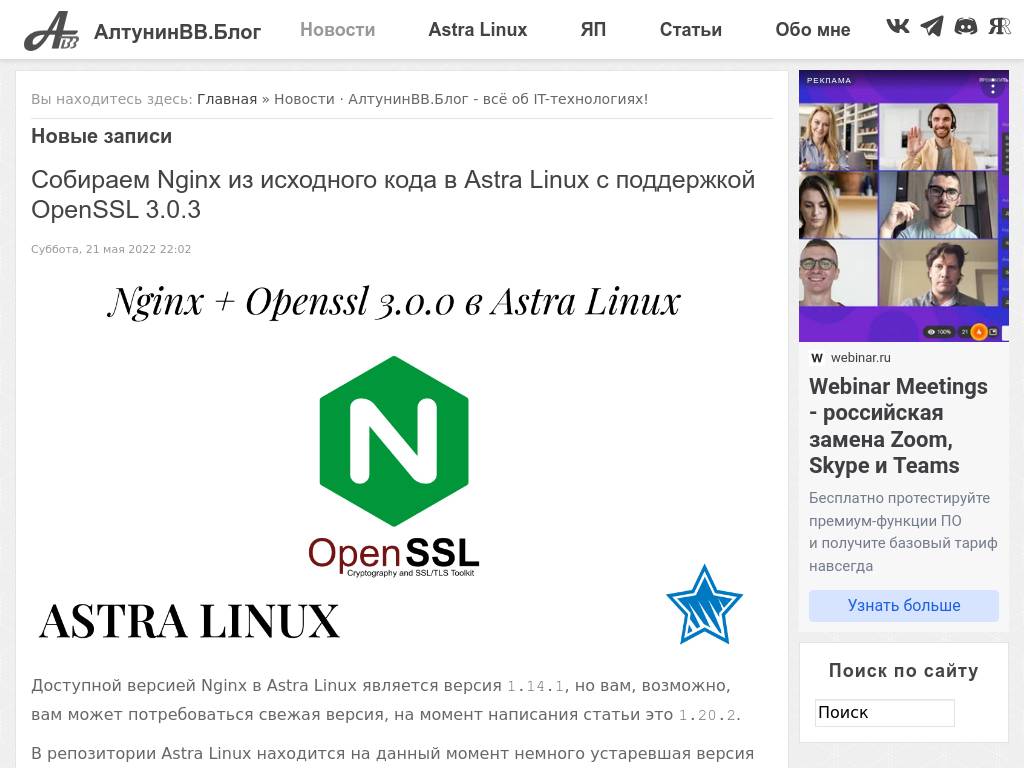1024x768 pixels.
Task: Open article title about Nginx and OpenSSL 3.0.3
Action: [392, 195]
